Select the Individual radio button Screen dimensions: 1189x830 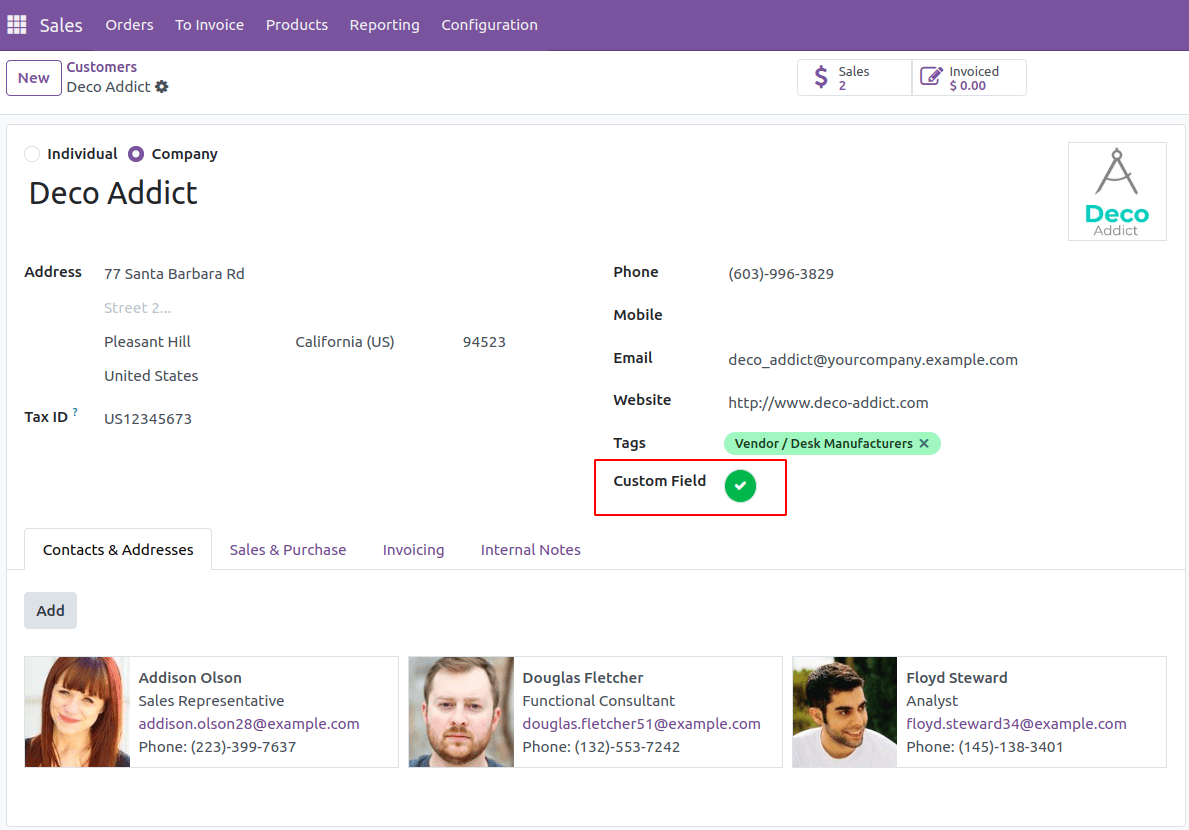[x=31, y=154]
